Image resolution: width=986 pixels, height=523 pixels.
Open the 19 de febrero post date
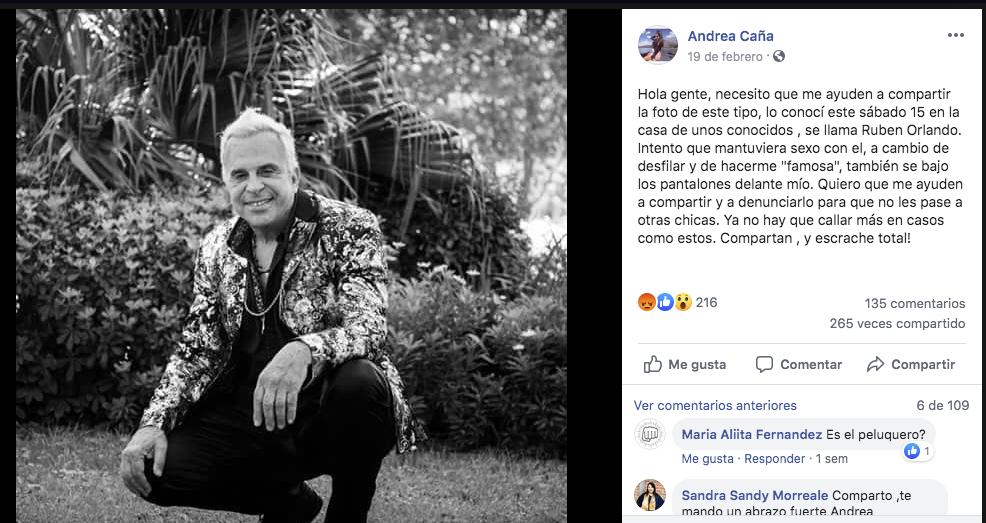[x=724, y=57]
